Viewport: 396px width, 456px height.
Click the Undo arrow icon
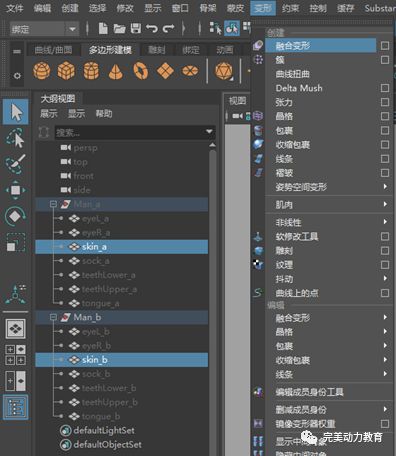coord(152,28)
